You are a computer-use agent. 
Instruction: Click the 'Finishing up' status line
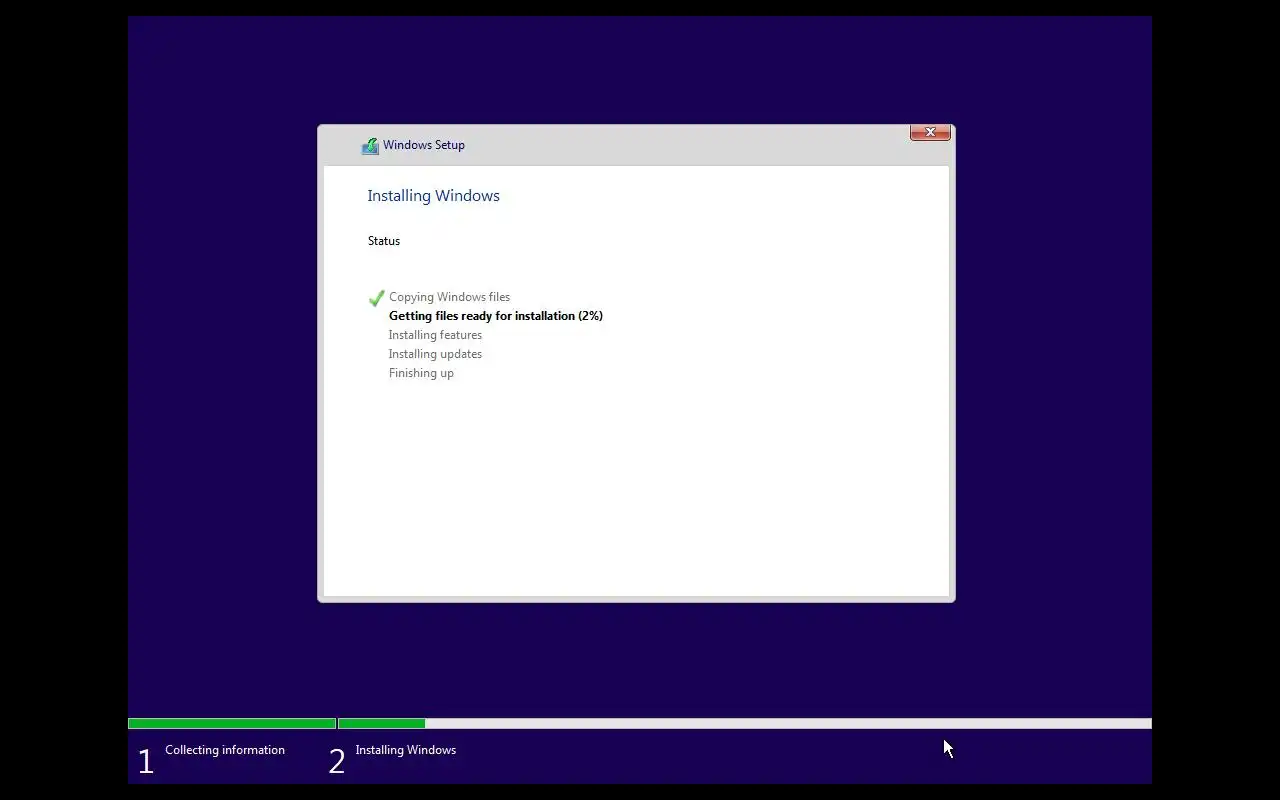pyautogui.click(x=421, y=373)
